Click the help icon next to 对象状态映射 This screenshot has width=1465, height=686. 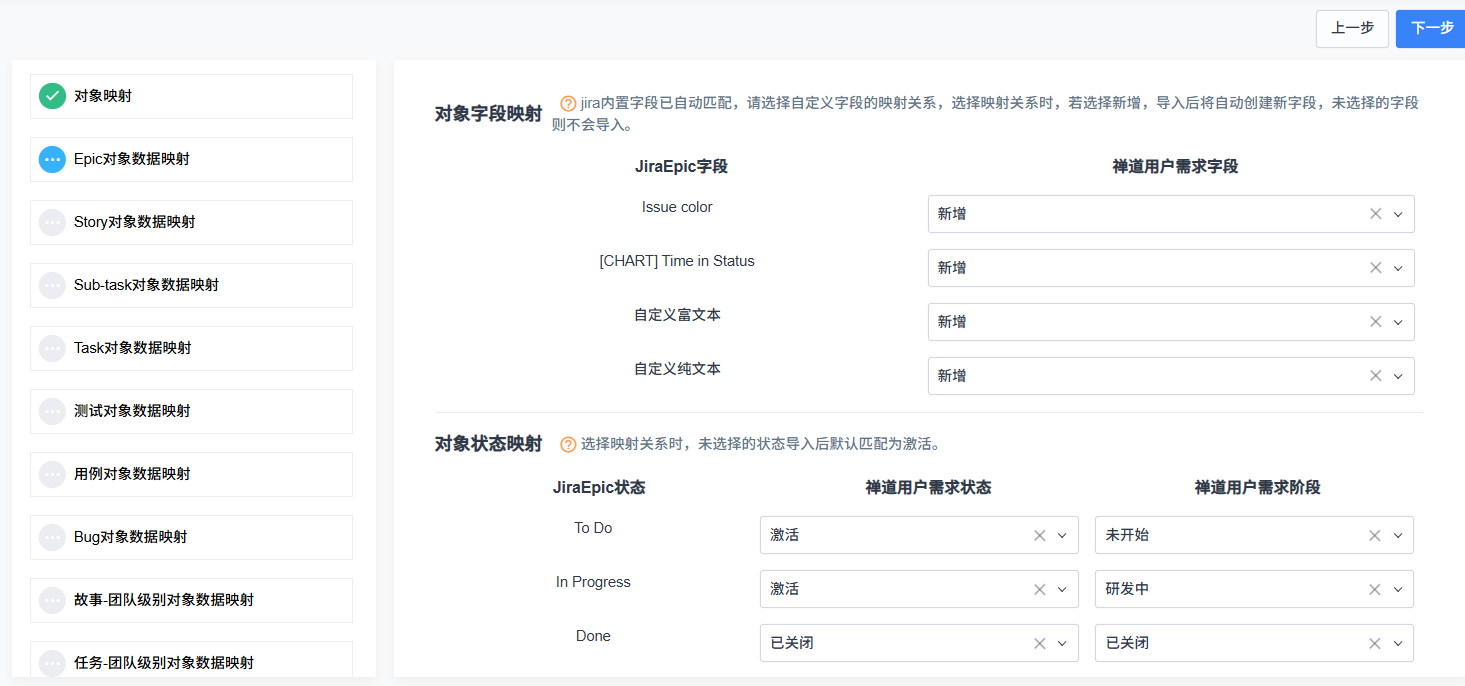click(568, 444)
